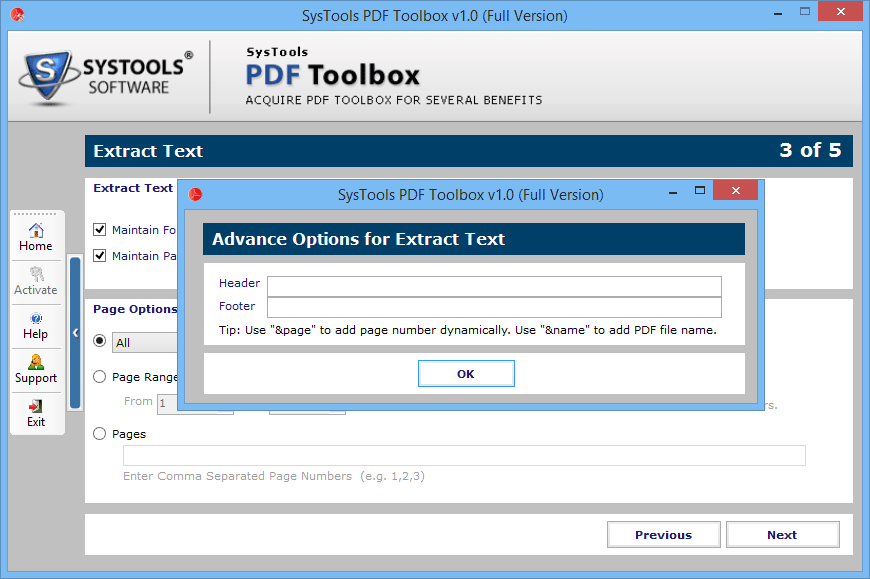Go to Home in the sidebar

pyautogui.click(x=36, y=237)
